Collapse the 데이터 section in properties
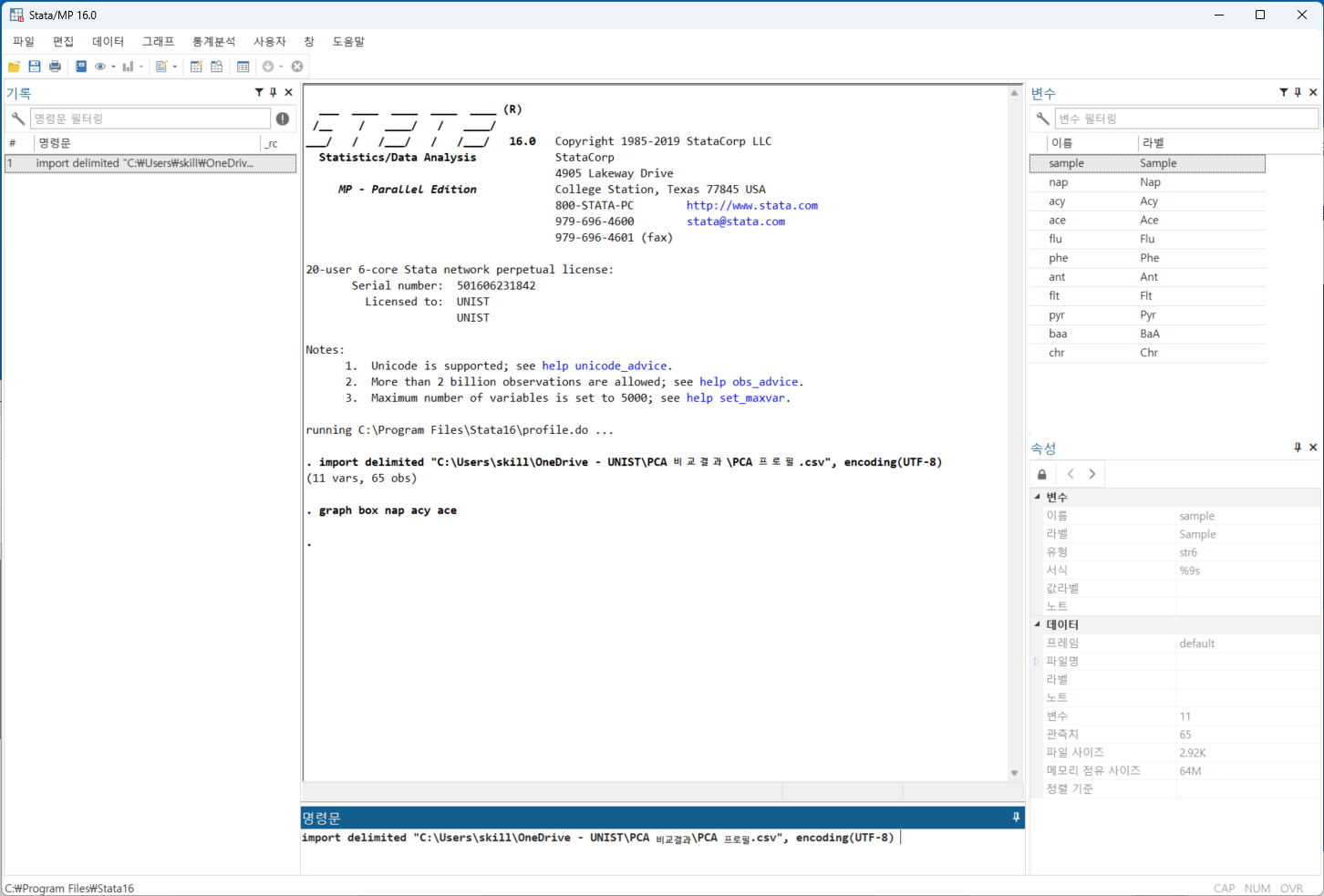This screenshot has height=896, width=1324. tap(1038, 624)
